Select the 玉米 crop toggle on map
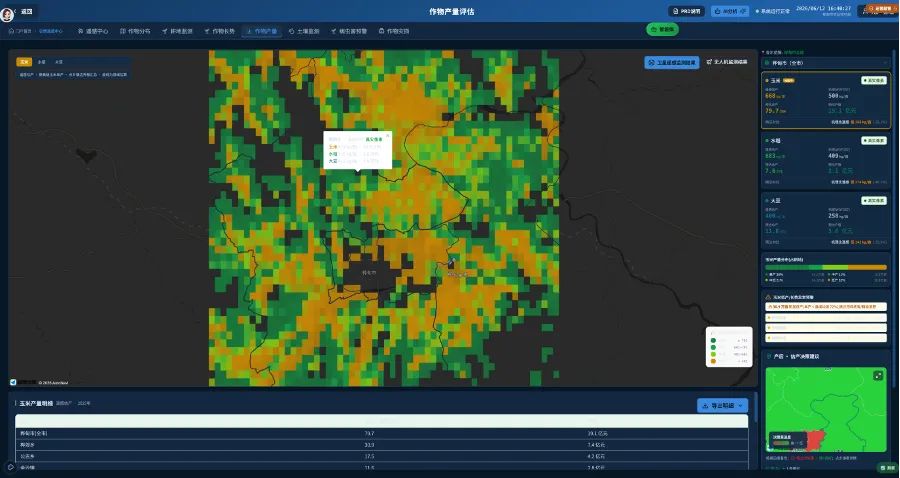This screenshot has height=478, width=900. coord(24,62)
